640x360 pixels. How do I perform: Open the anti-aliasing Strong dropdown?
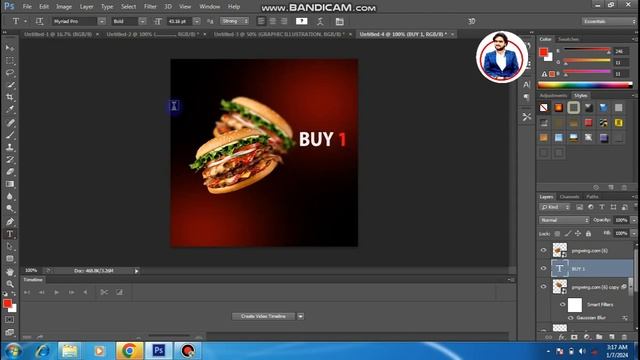coord(235,21)
